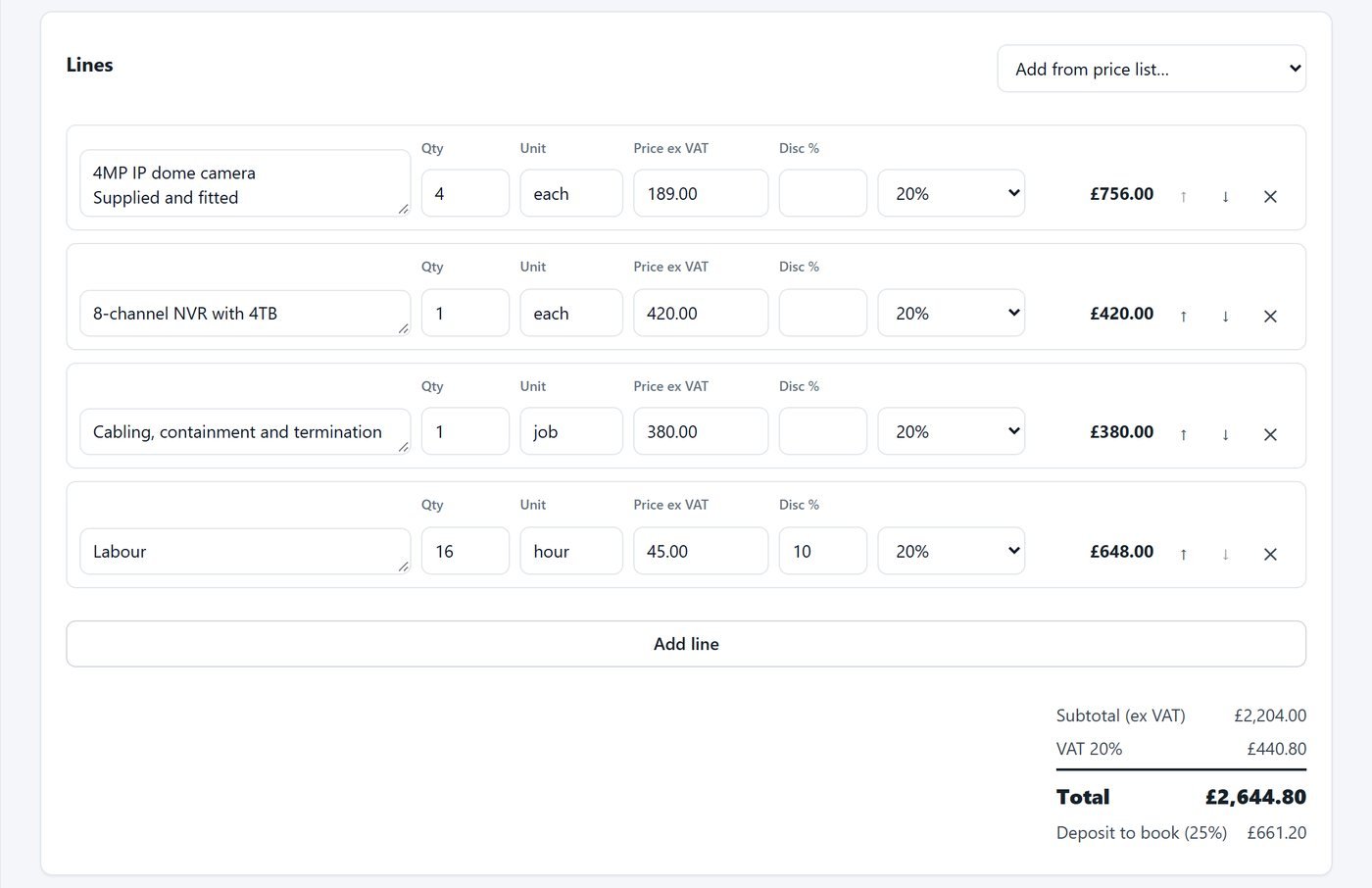The image size is (1372, 888).
Task: Open the Add from price list dropdown
Action: [1151, 69]
